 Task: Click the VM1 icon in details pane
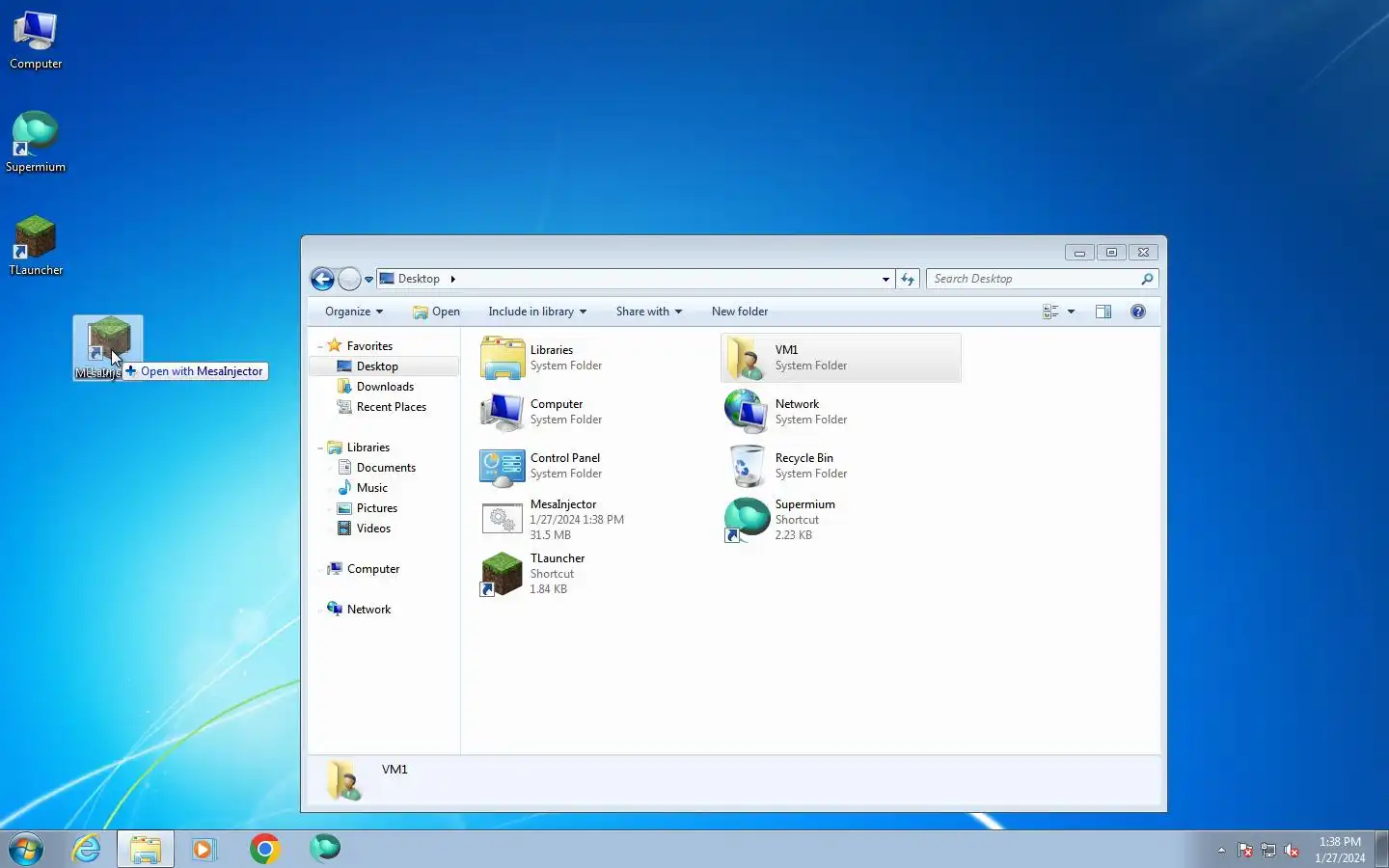click(343, 780)
